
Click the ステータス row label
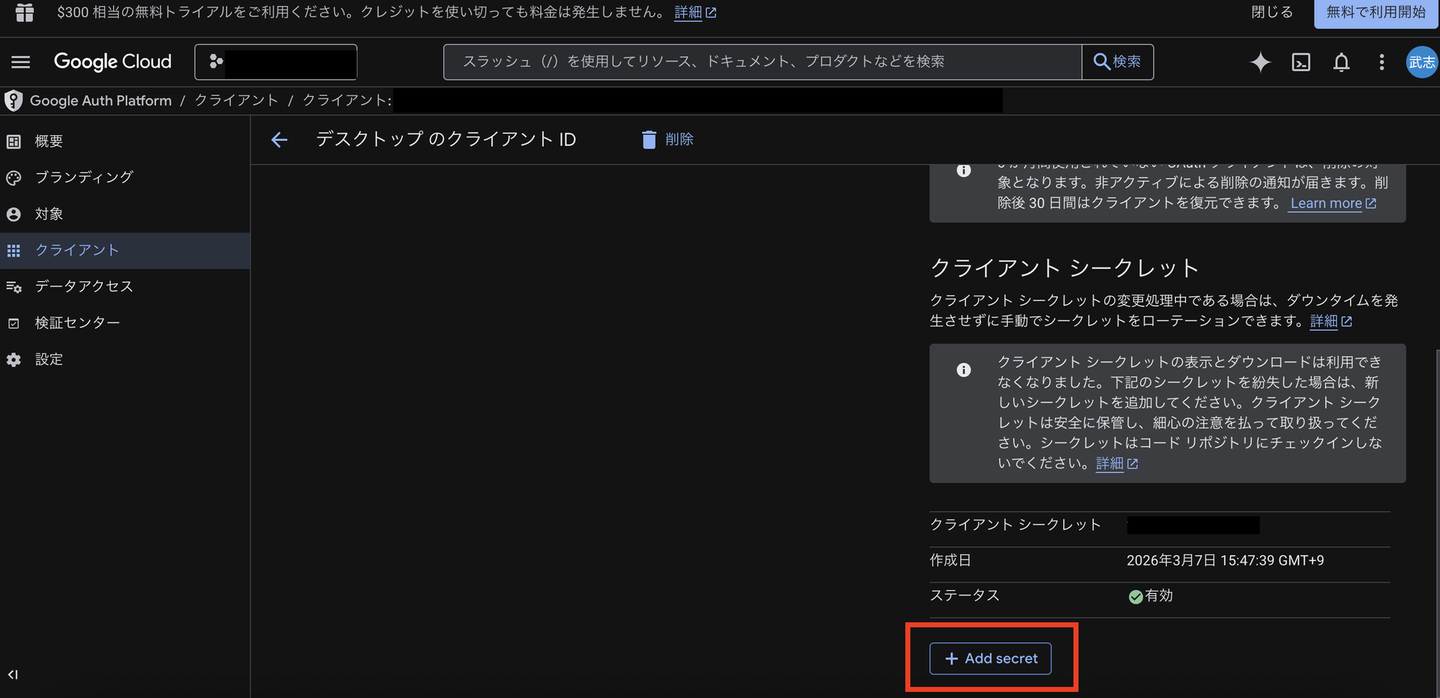(x=964, y=596)
